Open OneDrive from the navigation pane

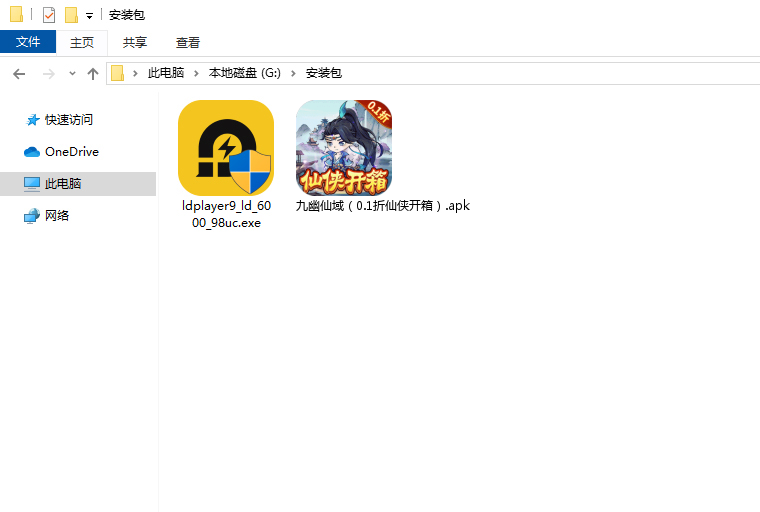[71, 152]
